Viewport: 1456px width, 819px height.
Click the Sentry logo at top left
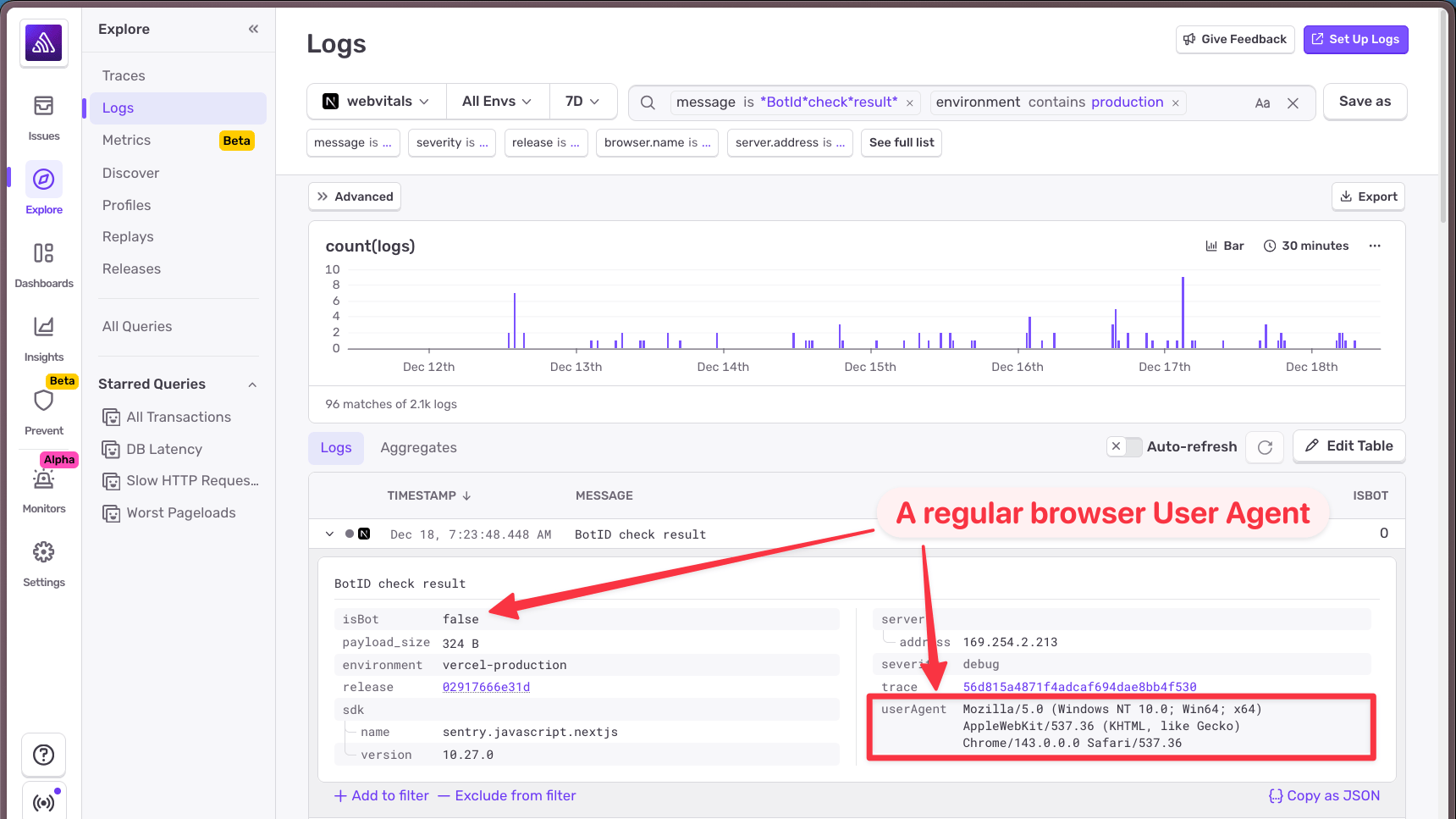coord(43,42)
